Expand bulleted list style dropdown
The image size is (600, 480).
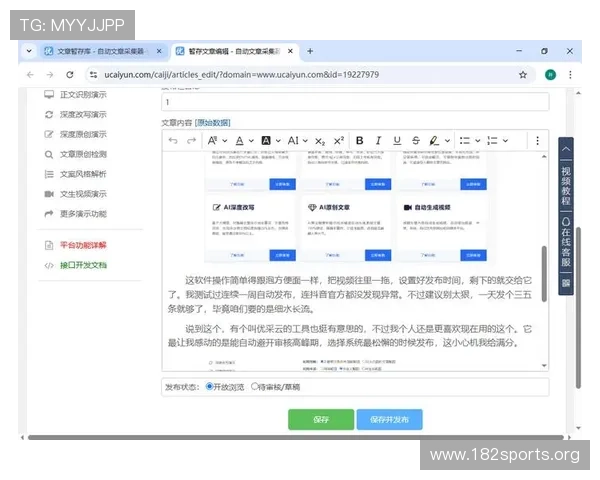478,141
